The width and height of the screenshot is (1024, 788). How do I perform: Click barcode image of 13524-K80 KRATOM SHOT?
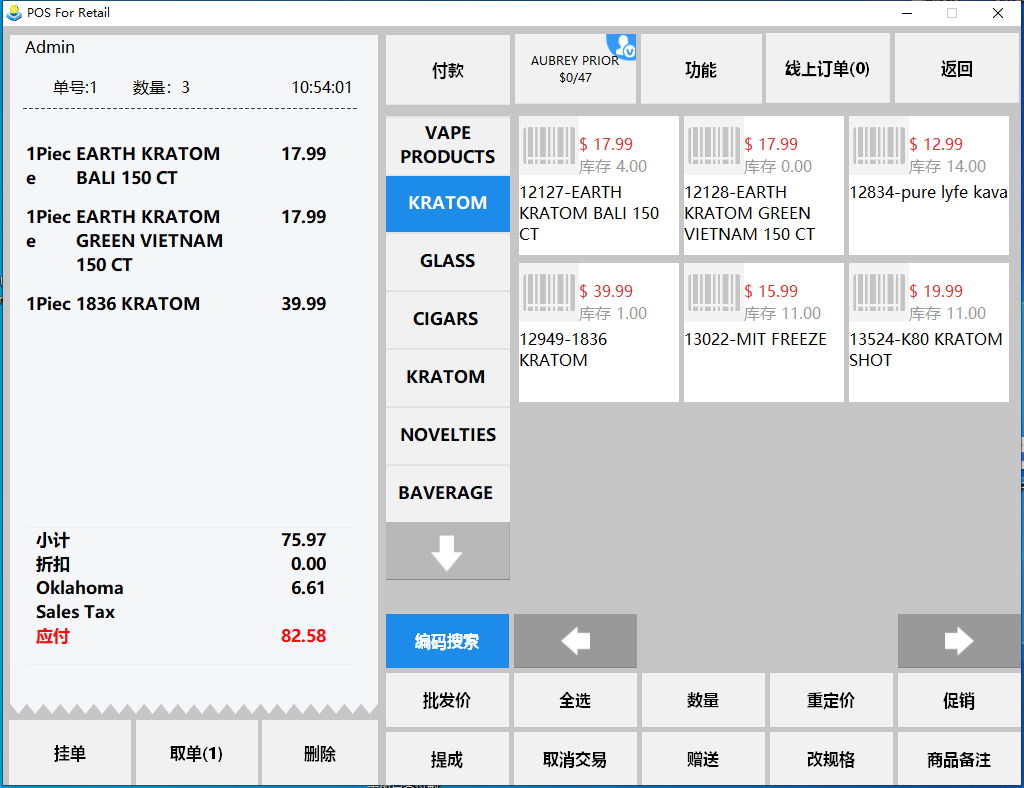[879, 291]
